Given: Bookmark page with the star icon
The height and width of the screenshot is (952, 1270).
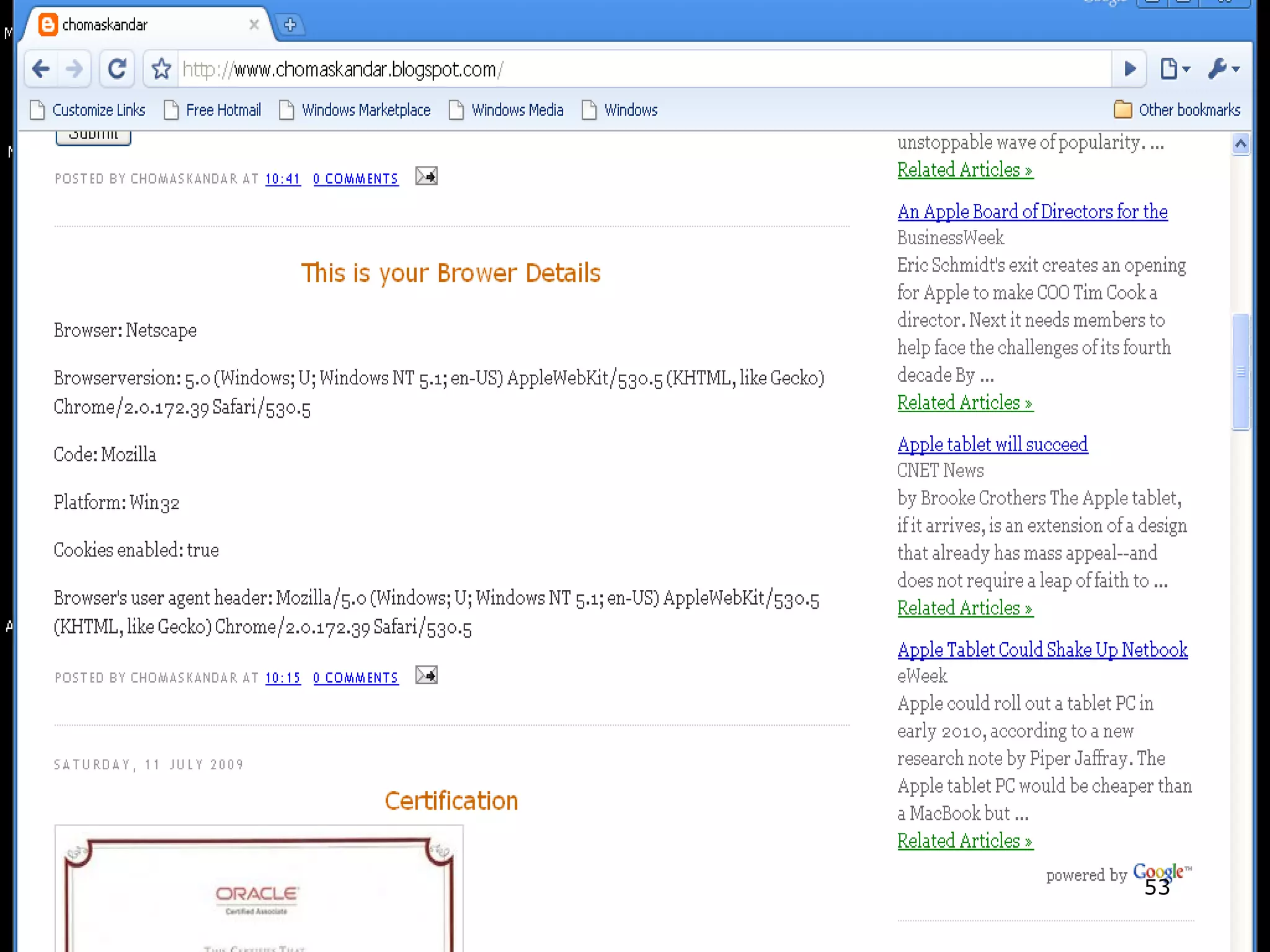Looking at the screenshot, I should tap(161, 69).
